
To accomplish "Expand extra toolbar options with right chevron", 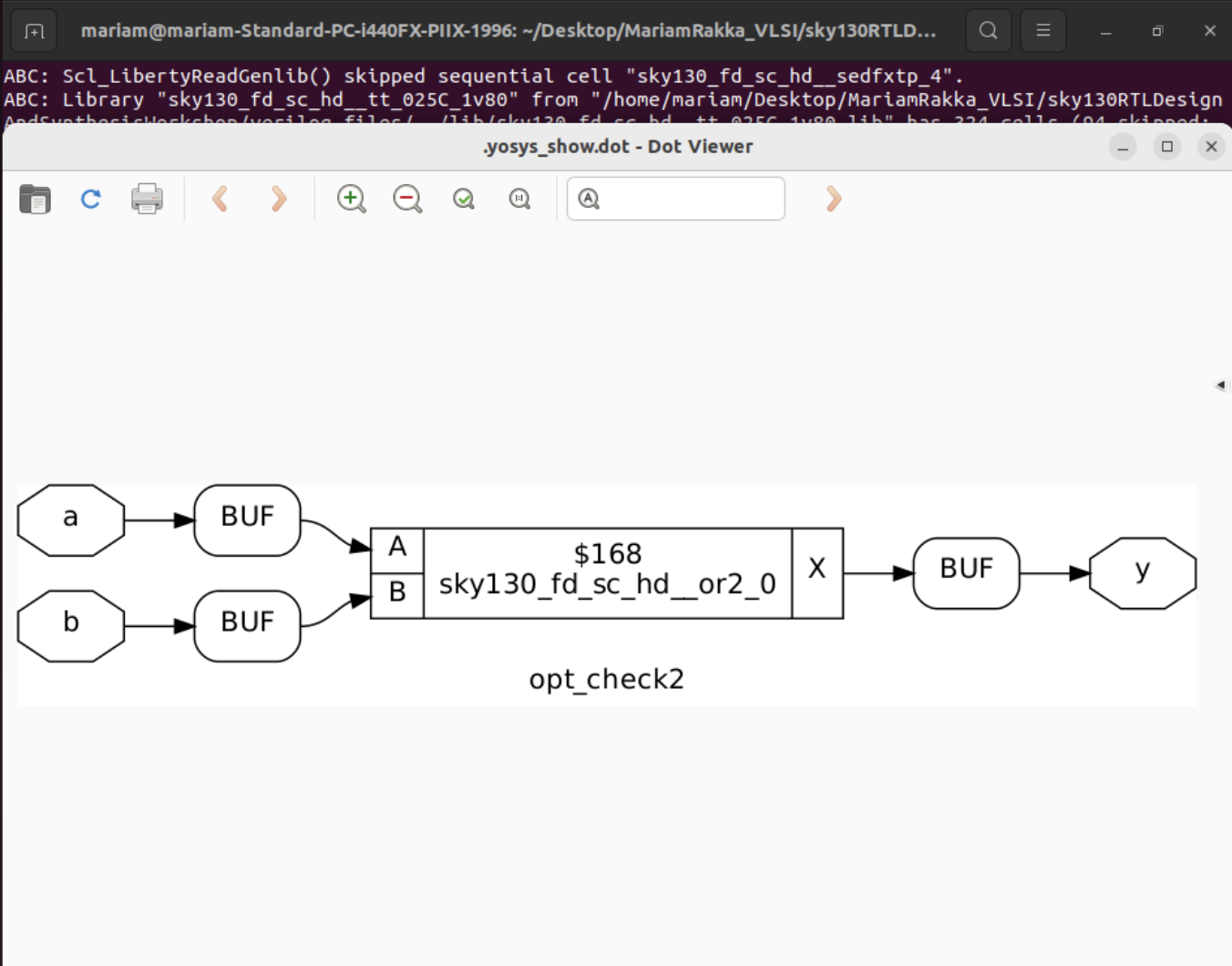I will 832,199.
